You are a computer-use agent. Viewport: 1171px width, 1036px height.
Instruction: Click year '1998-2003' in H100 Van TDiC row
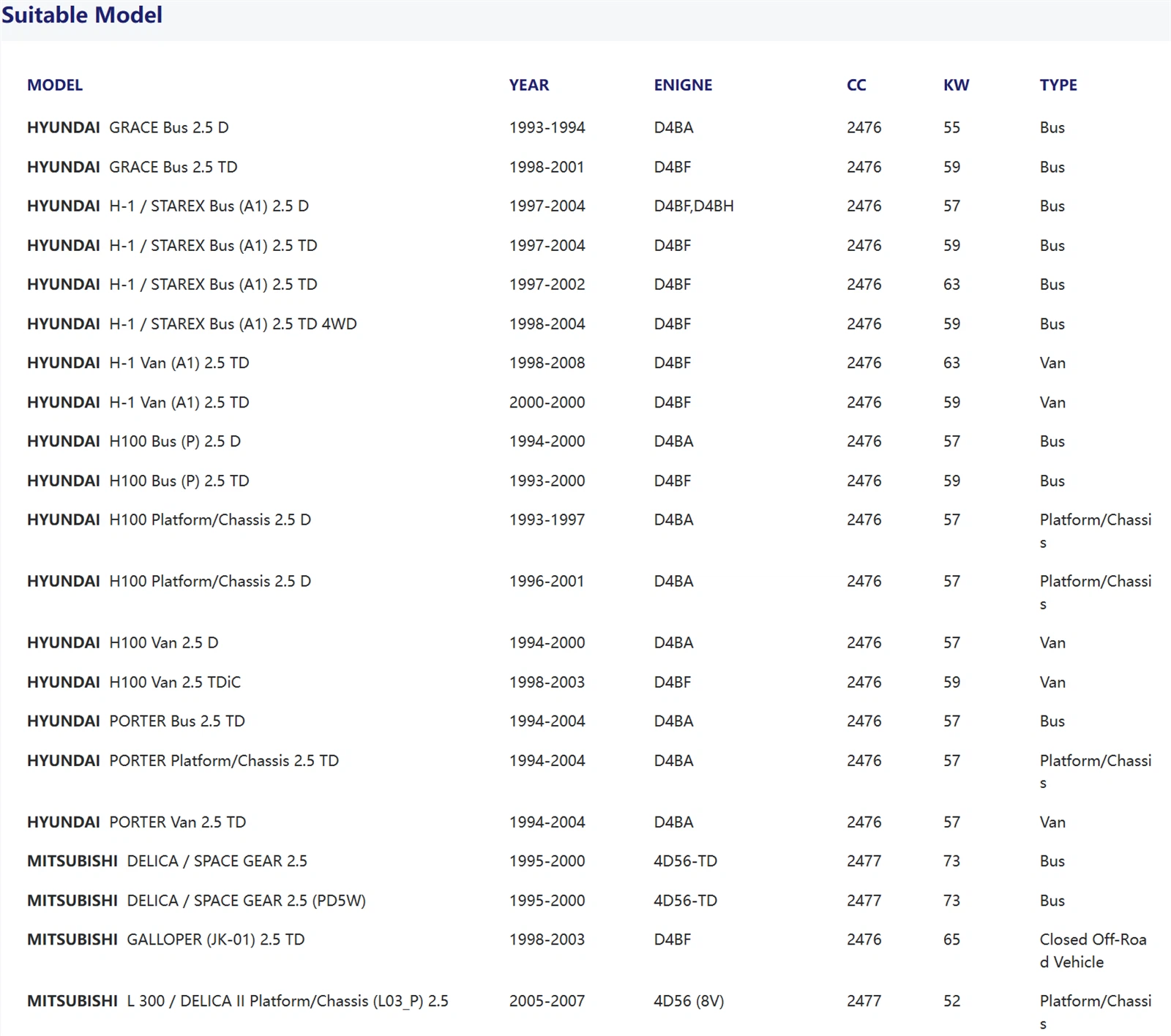[x=547, y=682]
